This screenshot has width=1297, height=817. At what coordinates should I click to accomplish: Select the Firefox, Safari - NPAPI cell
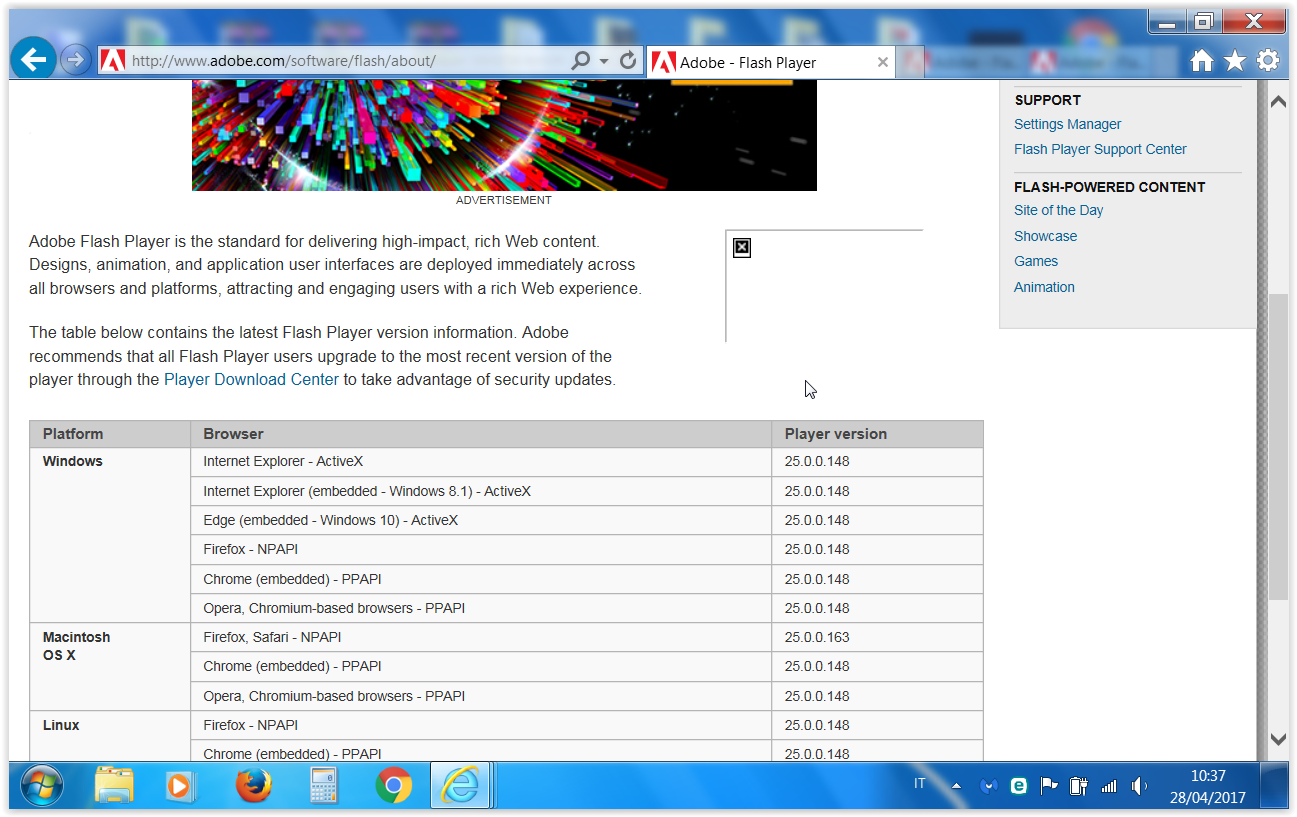tap(481, 637)
